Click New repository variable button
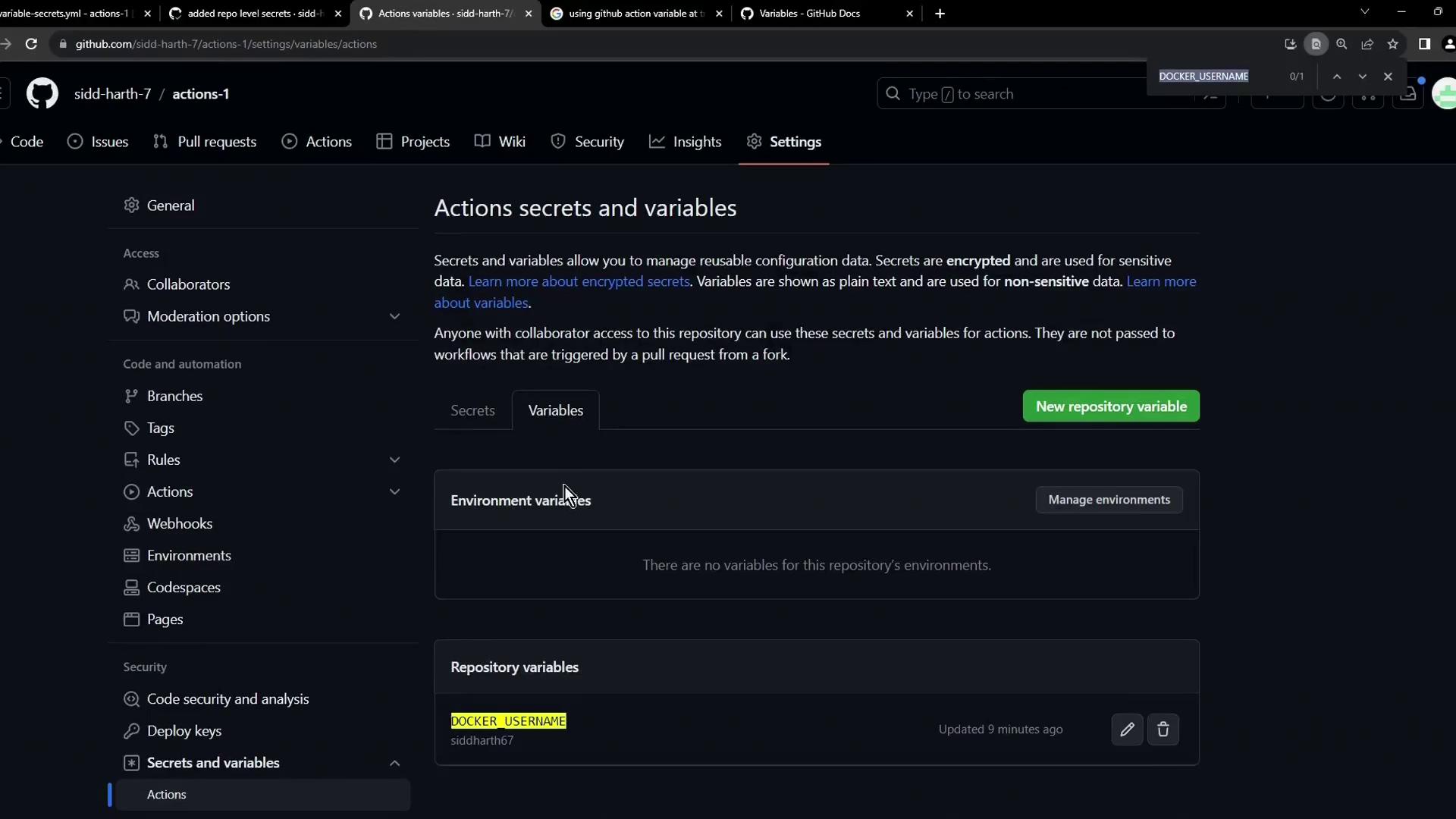Image resolution: width=1456 pixels, height=819 pixels. tap(1110, 406)
